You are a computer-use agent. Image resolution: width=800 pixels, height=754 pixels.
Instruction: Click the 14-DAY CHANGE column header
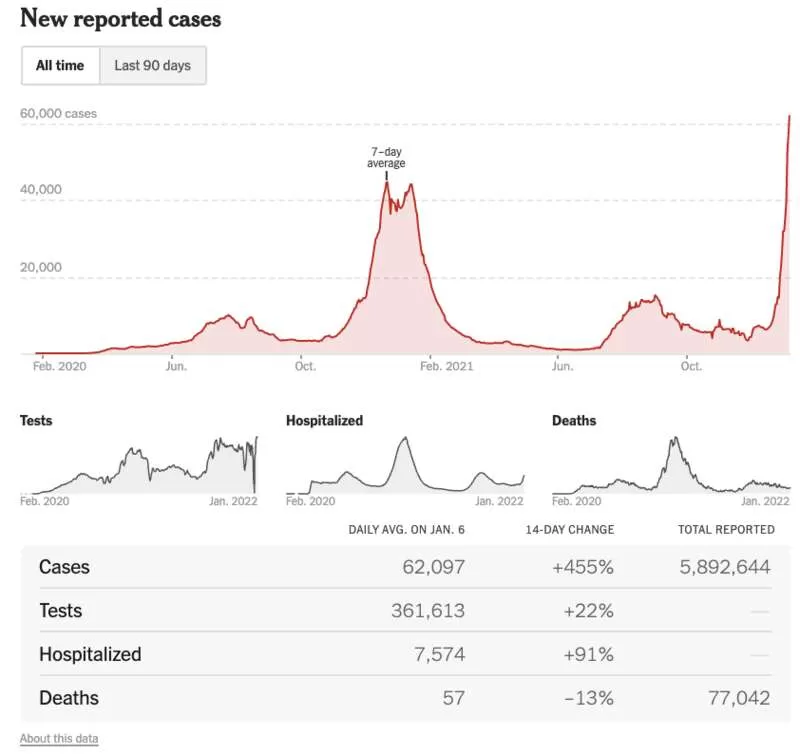[570, 530]
